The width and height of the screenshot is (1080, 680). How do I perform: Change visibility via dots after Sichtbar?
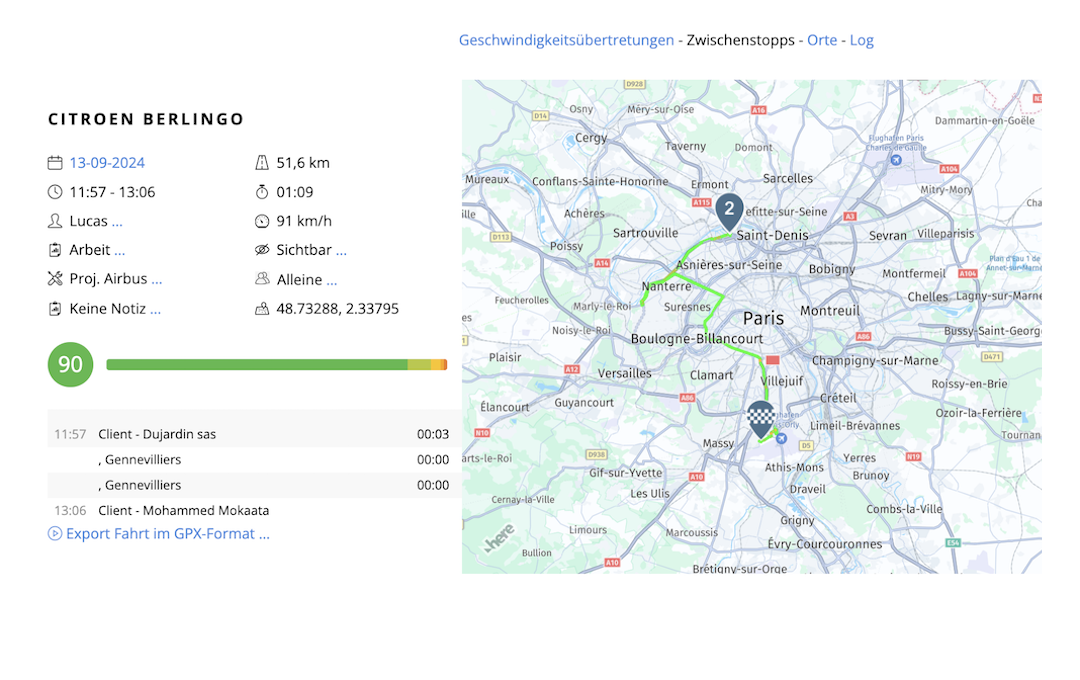[342, 251]
